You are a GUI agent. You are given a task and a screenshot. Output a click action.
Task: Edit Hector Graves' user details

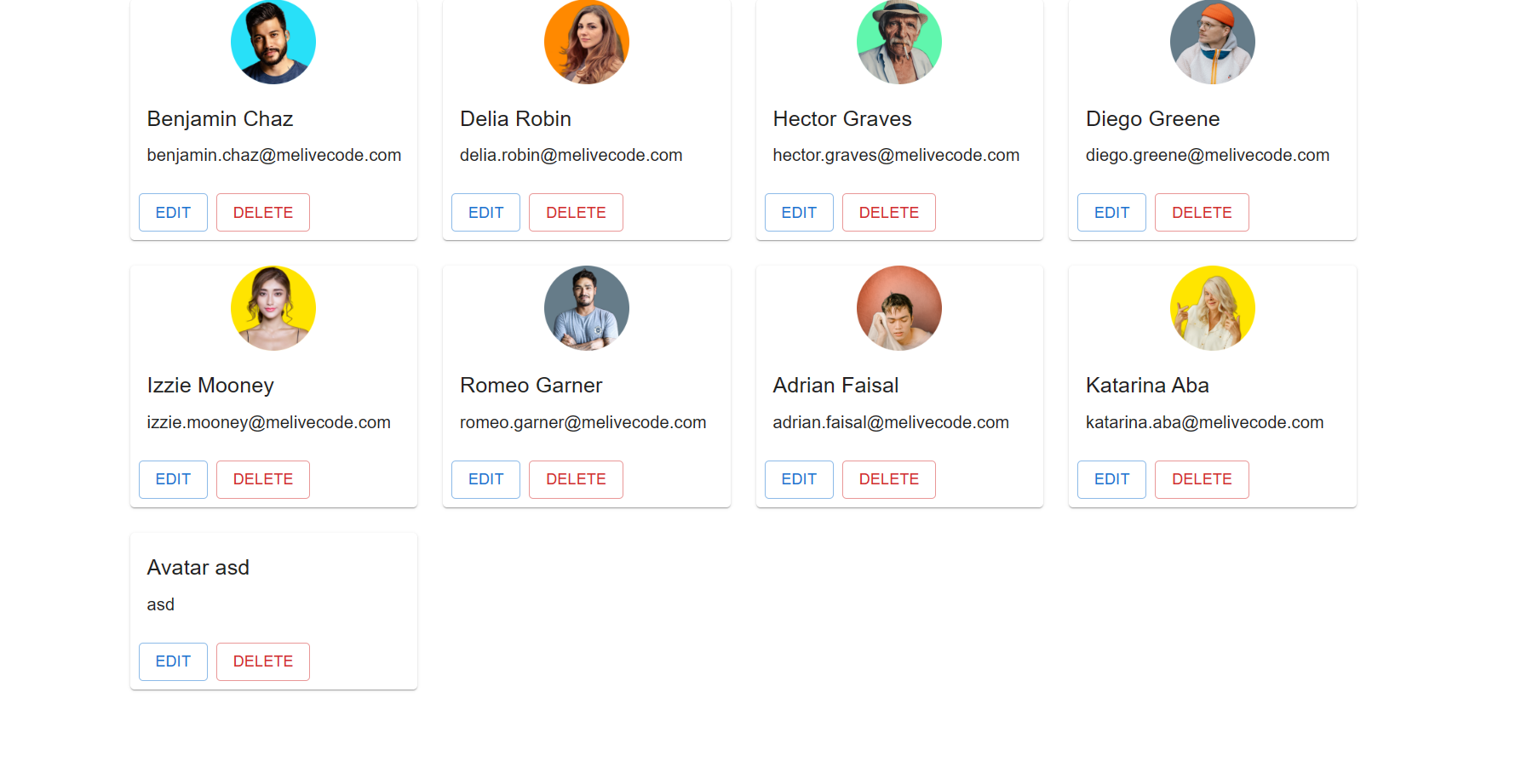799,213
